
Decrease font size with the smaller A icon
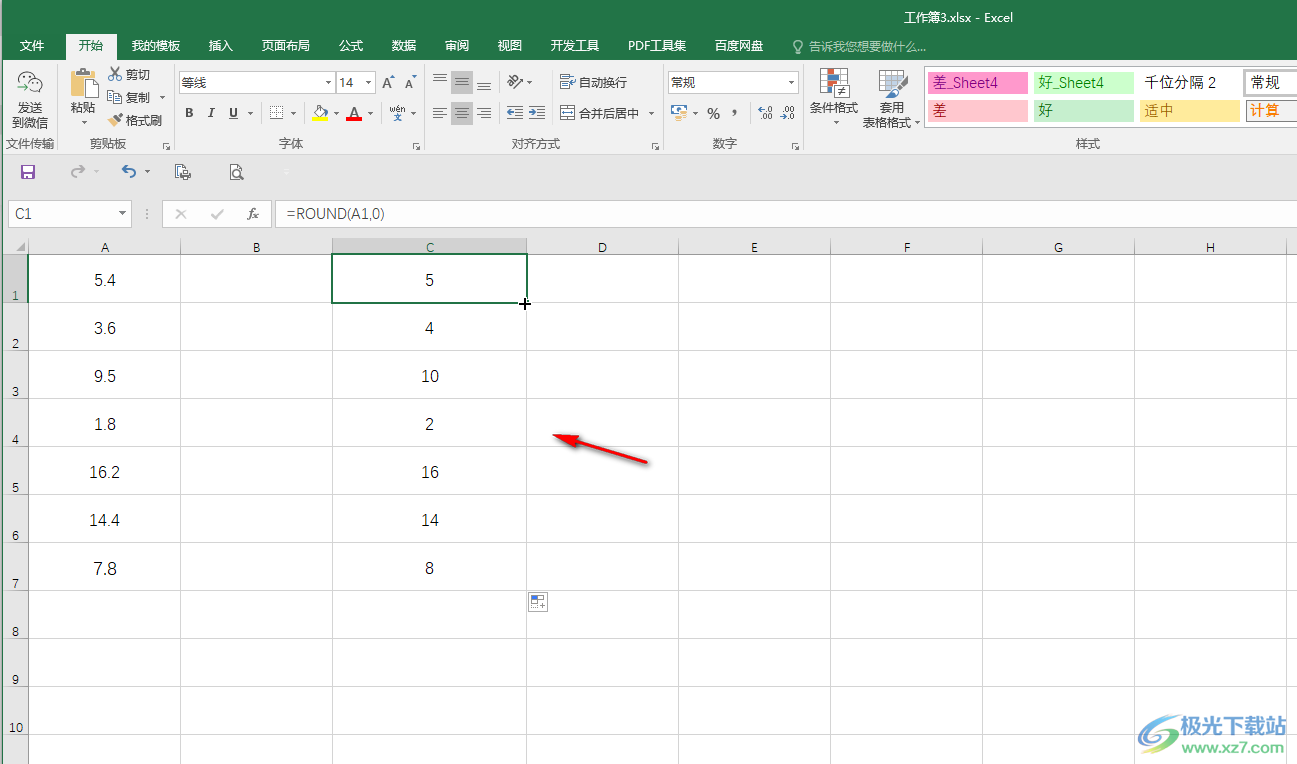(x=410, y=83)
